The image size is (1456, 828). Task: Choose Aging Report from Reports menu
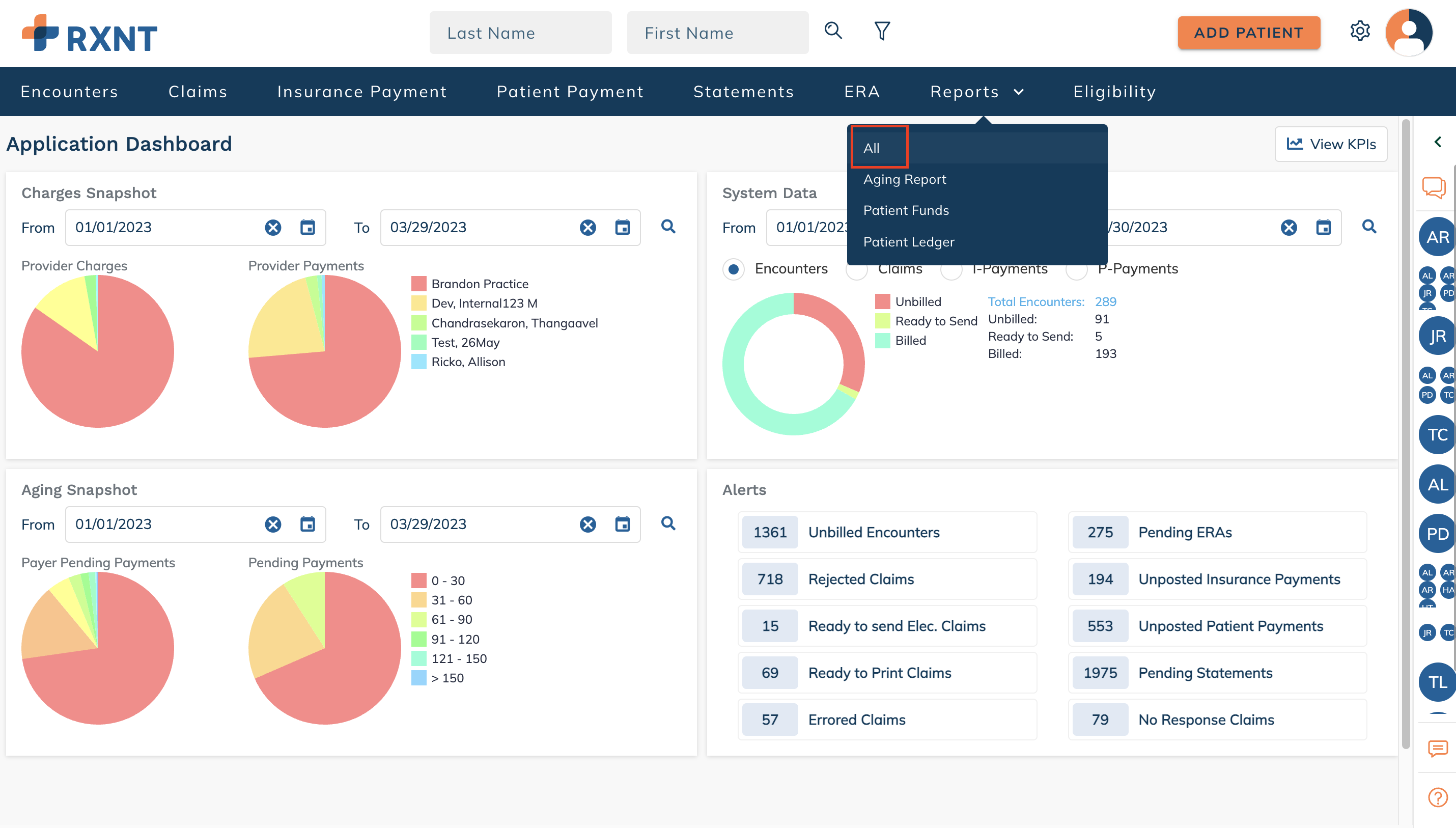(904, 179)
